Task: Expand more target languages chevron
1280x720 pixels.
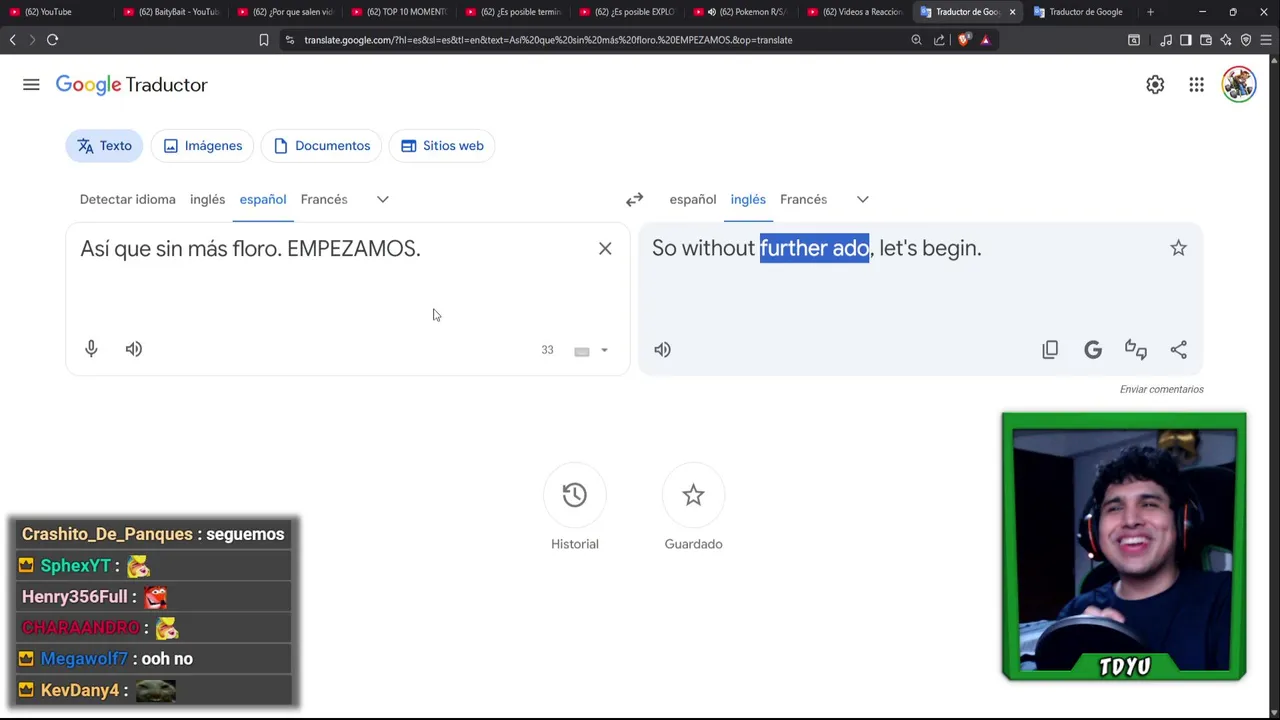Action: (862, 200)
